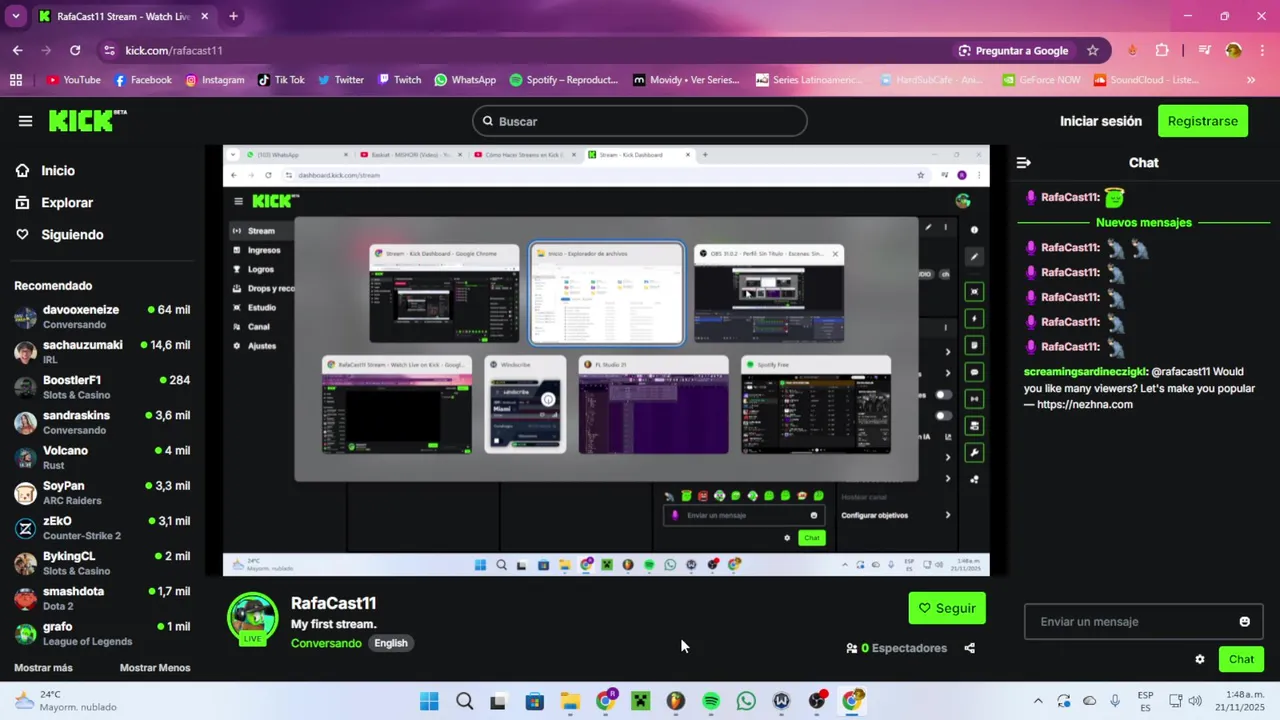
Task: Follow RafaCast11 with Seguir button
Action: tap(947, 608)
